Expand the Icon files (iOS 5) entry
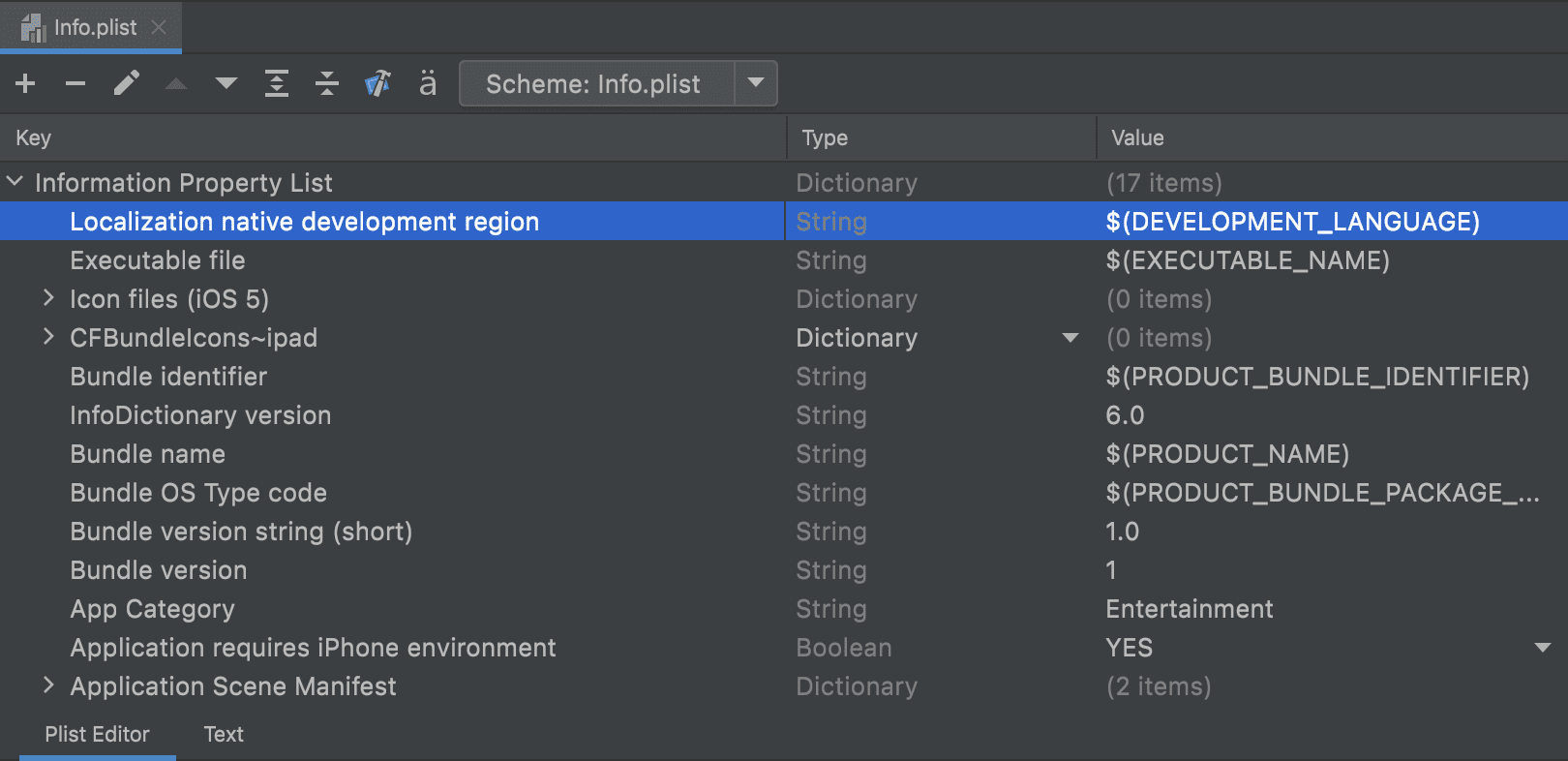The image size is (1568, 761). (48, 298)
